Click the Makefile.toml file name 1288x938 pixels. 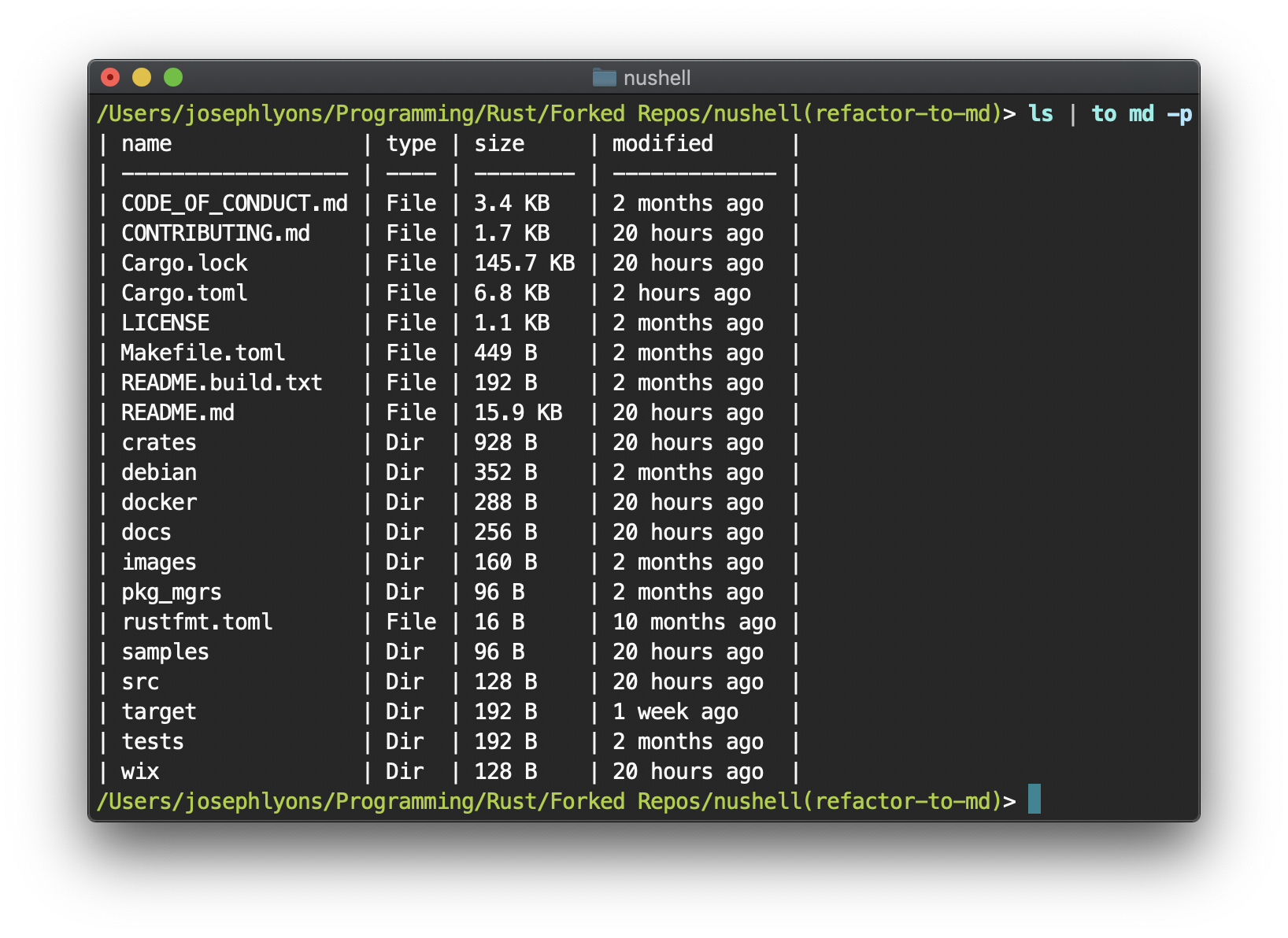[x=203, y=353]
